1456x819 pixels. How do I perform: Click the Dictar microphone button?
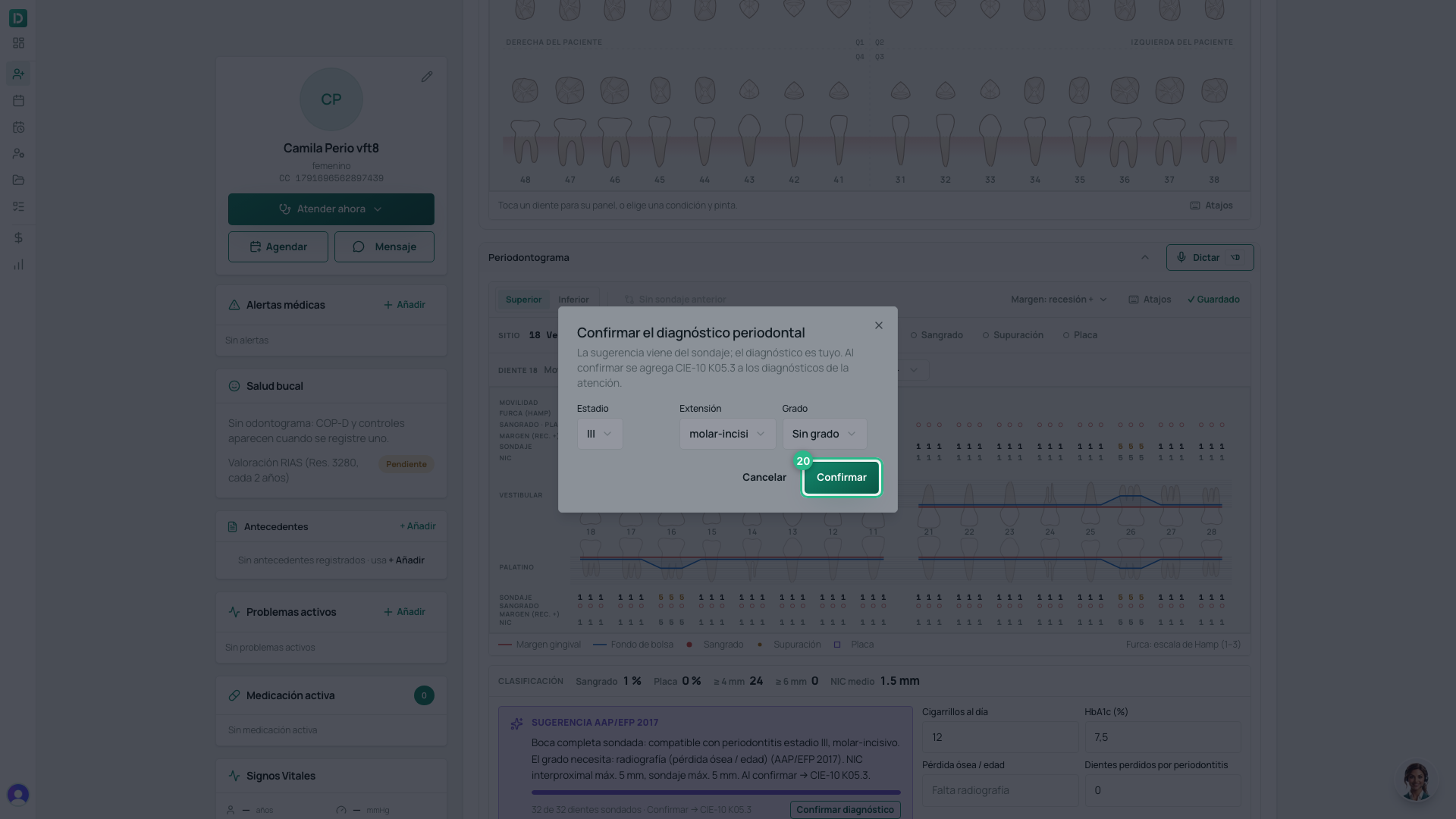pos(1210,258)
